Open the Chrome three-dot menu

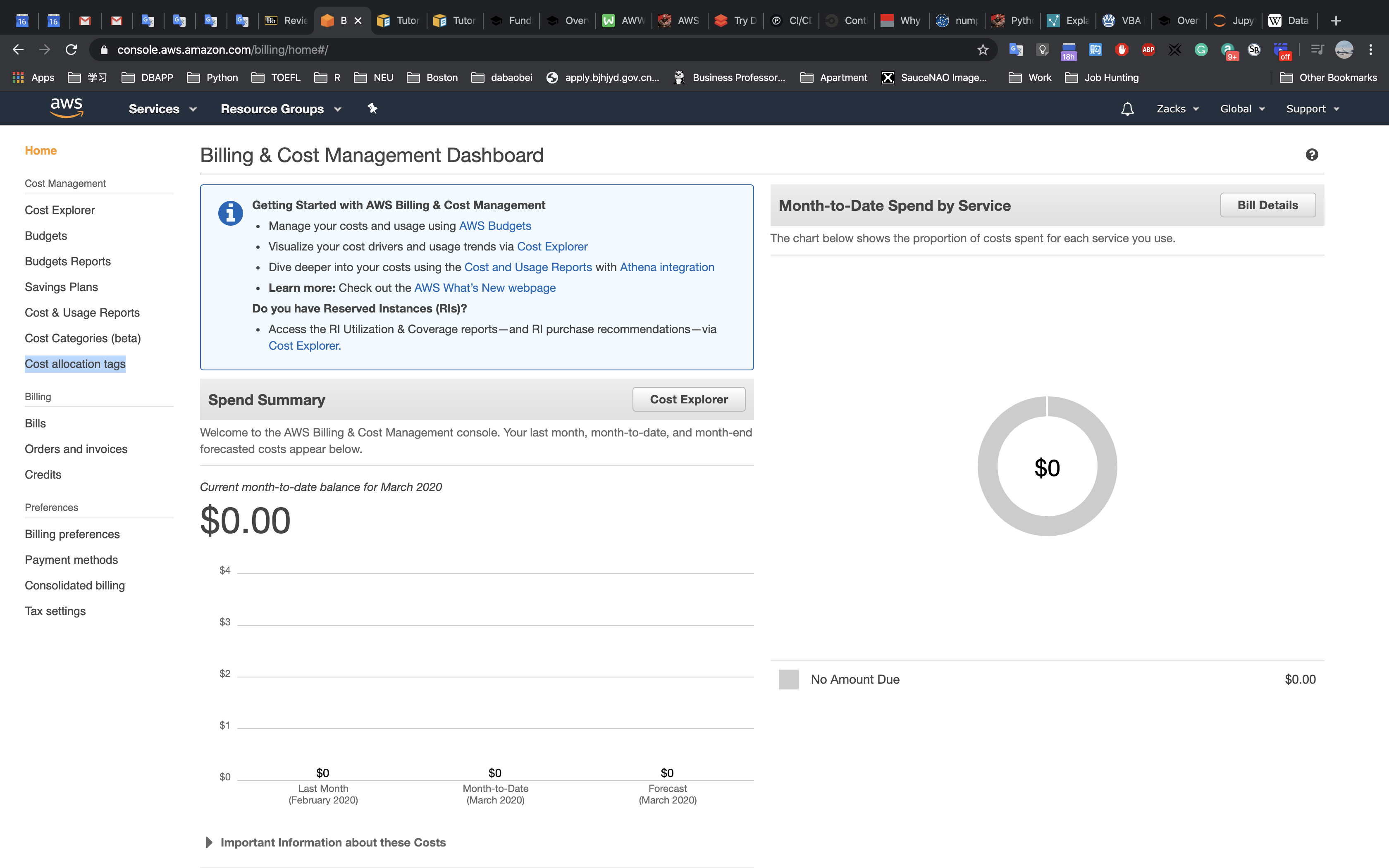1371,50
